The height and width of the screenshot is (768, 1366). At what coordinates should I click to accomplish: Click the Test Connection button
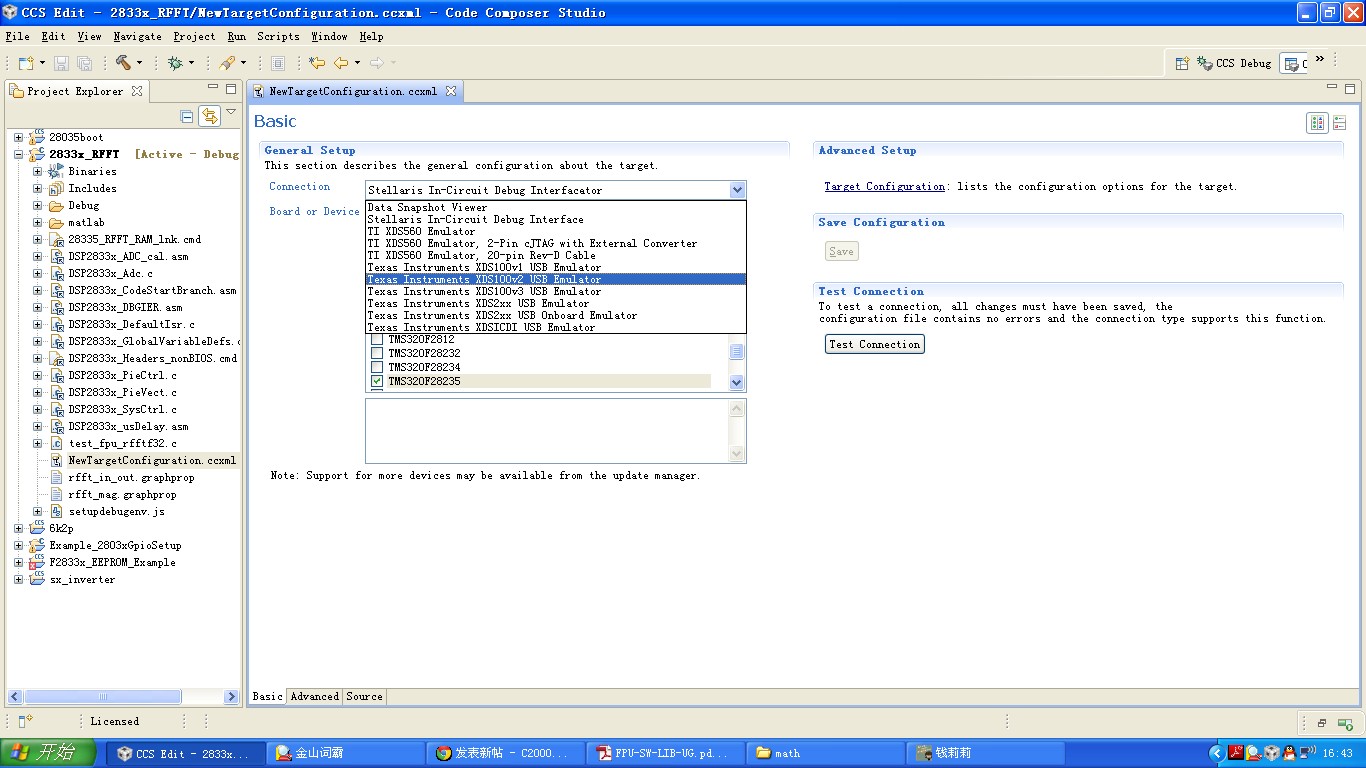pyautogui.click(x=875, y=344)
